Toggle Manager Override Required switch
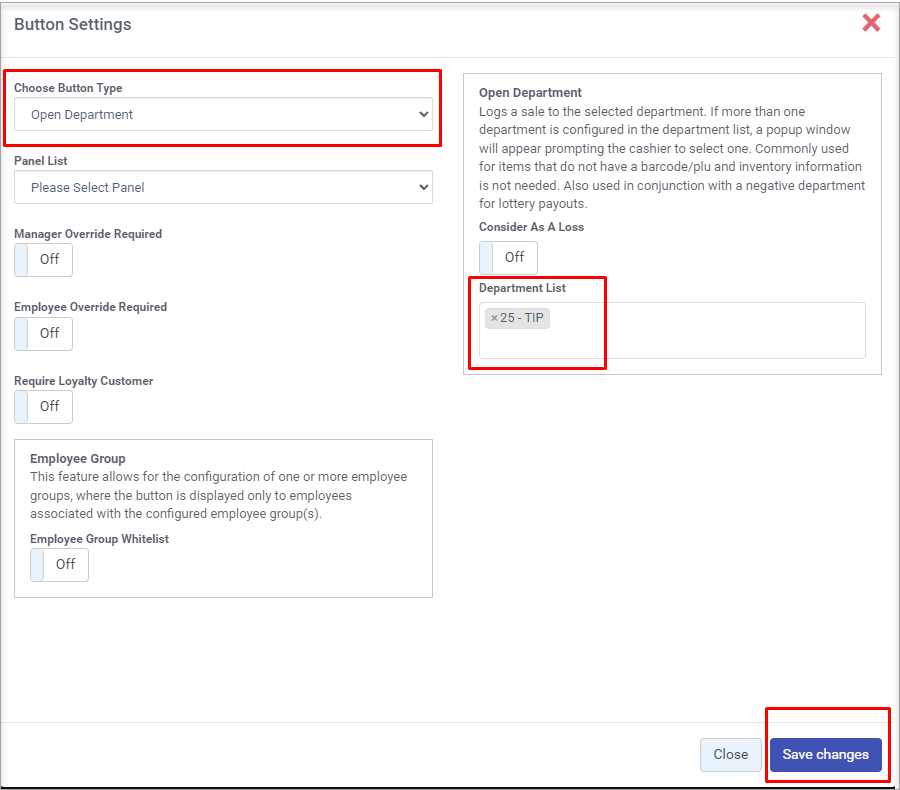 click(x=43, y=259)
